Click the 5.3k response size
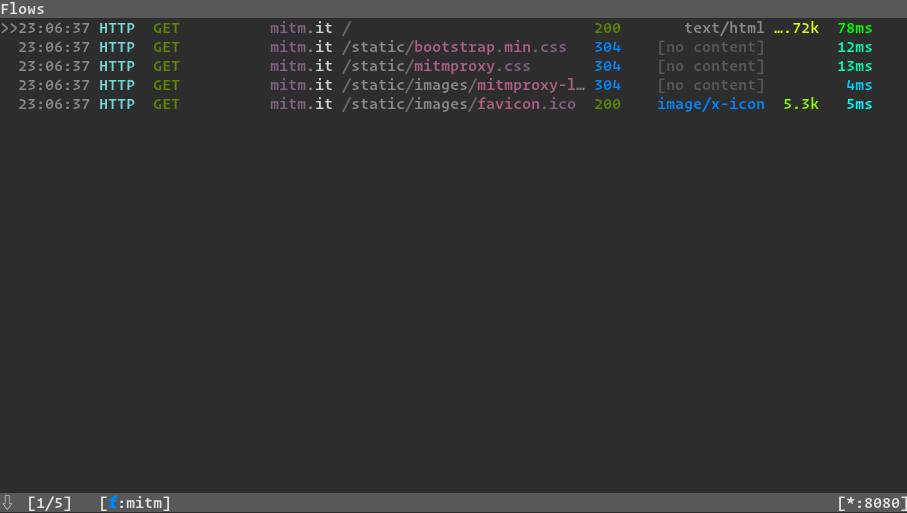Image resolution: width=907 pixels, height=513 pixels. click(x=801, y=105)
